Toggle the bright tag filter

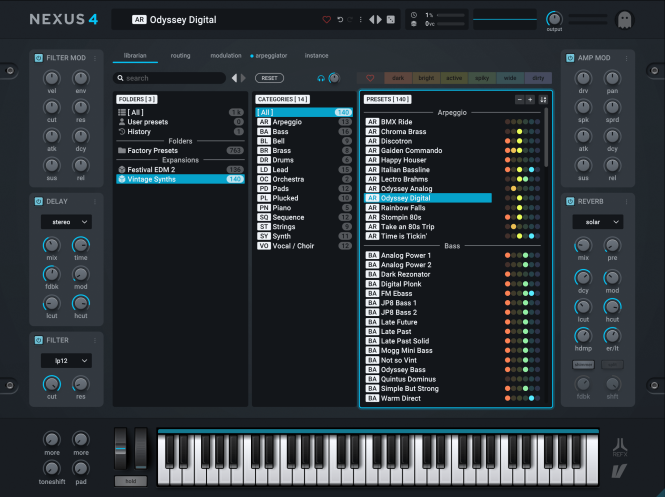(426, 78)
